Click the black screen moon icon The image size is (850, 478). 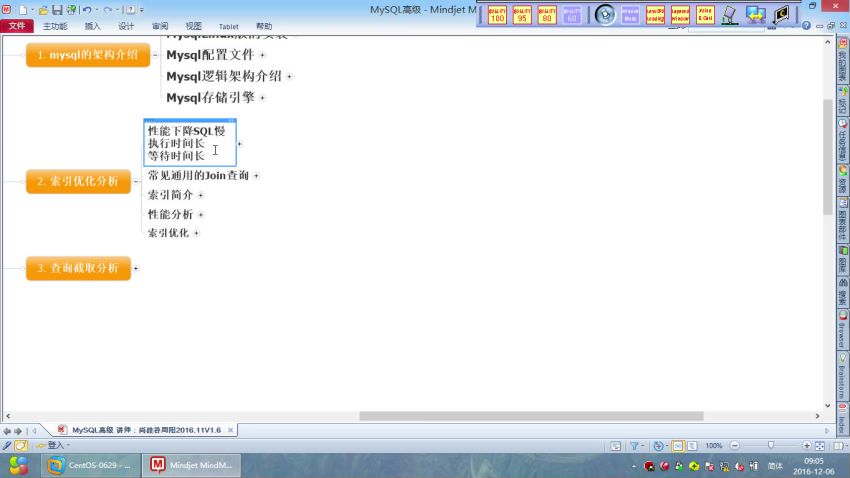coord(781,15)
